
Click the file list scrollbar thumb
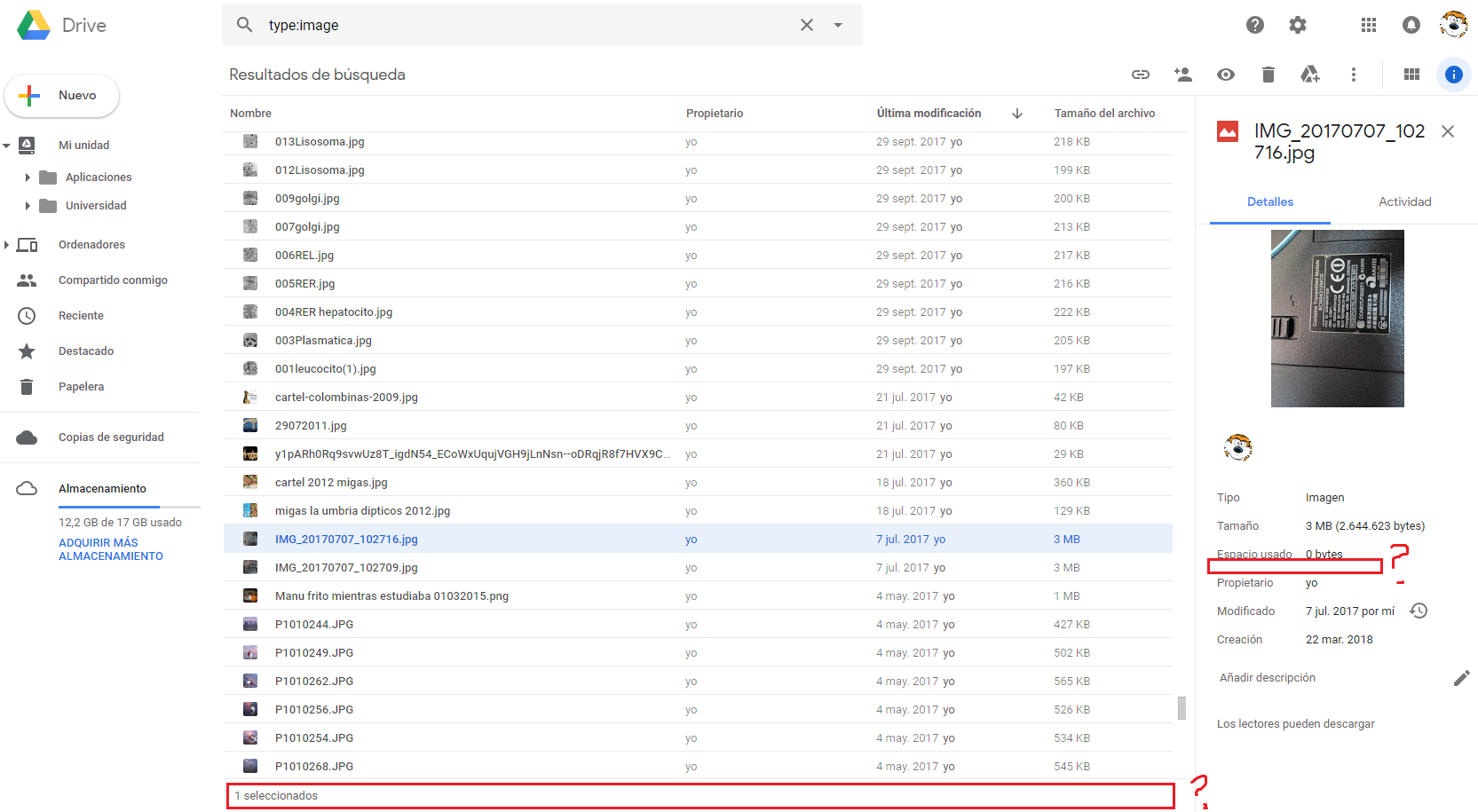coord(1182,707)
